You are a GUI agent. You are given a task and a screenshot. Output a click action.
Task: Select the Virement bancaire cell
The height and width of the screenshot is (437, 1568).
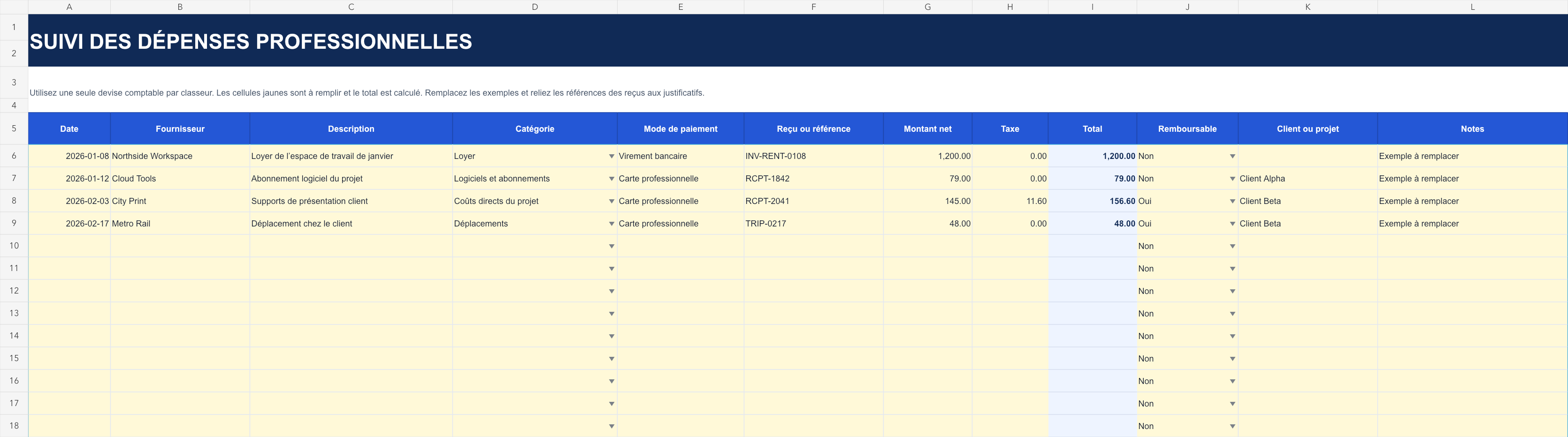coord(681,156)
